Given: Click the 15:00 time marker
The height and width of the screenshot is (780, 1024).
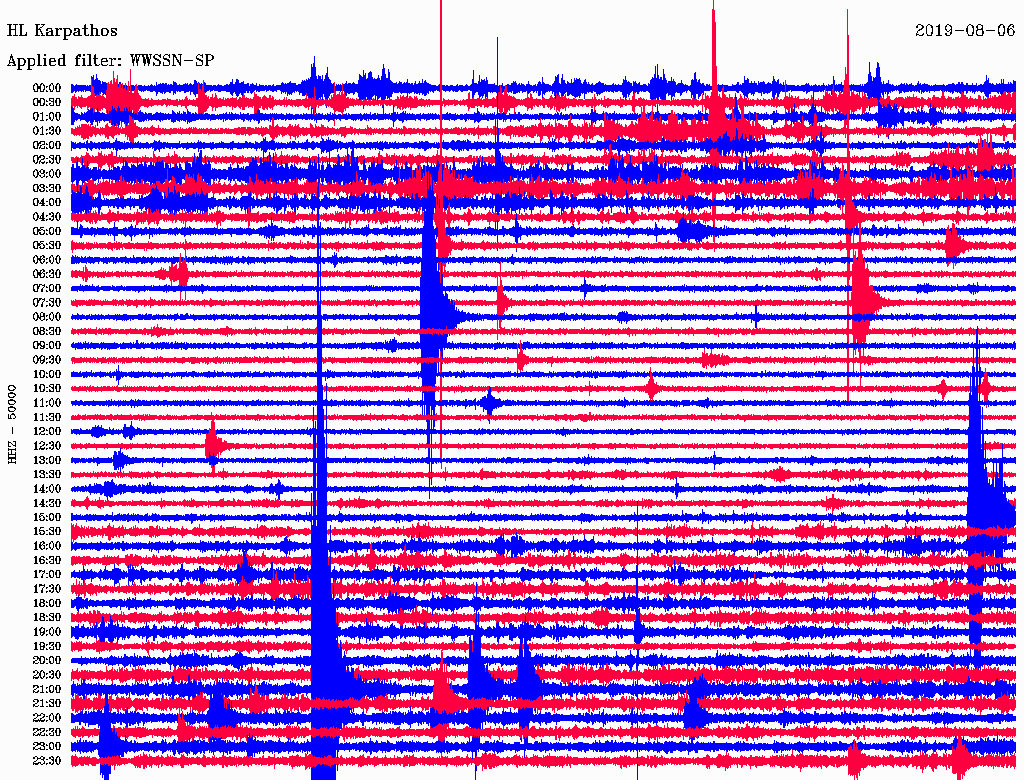Looking at the screenshot, I should 47,518.
